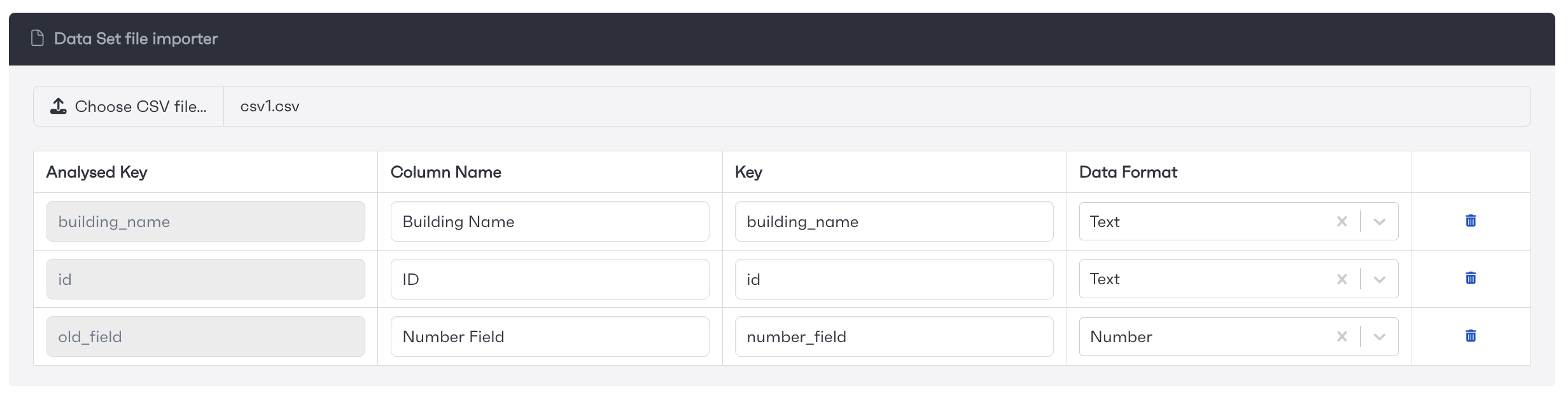Focus the ID column name input
Image resolution: width=1568 pixels, height=393 pixels.
tap(550, 279)
